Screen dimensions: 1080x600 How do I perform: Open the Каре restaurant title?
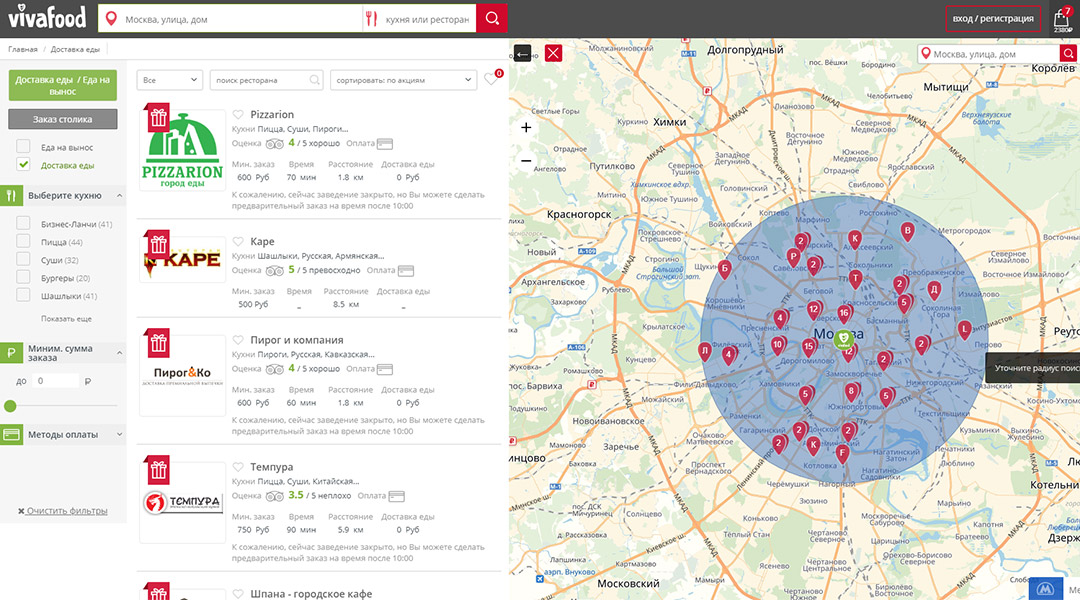tap(262, 241)
